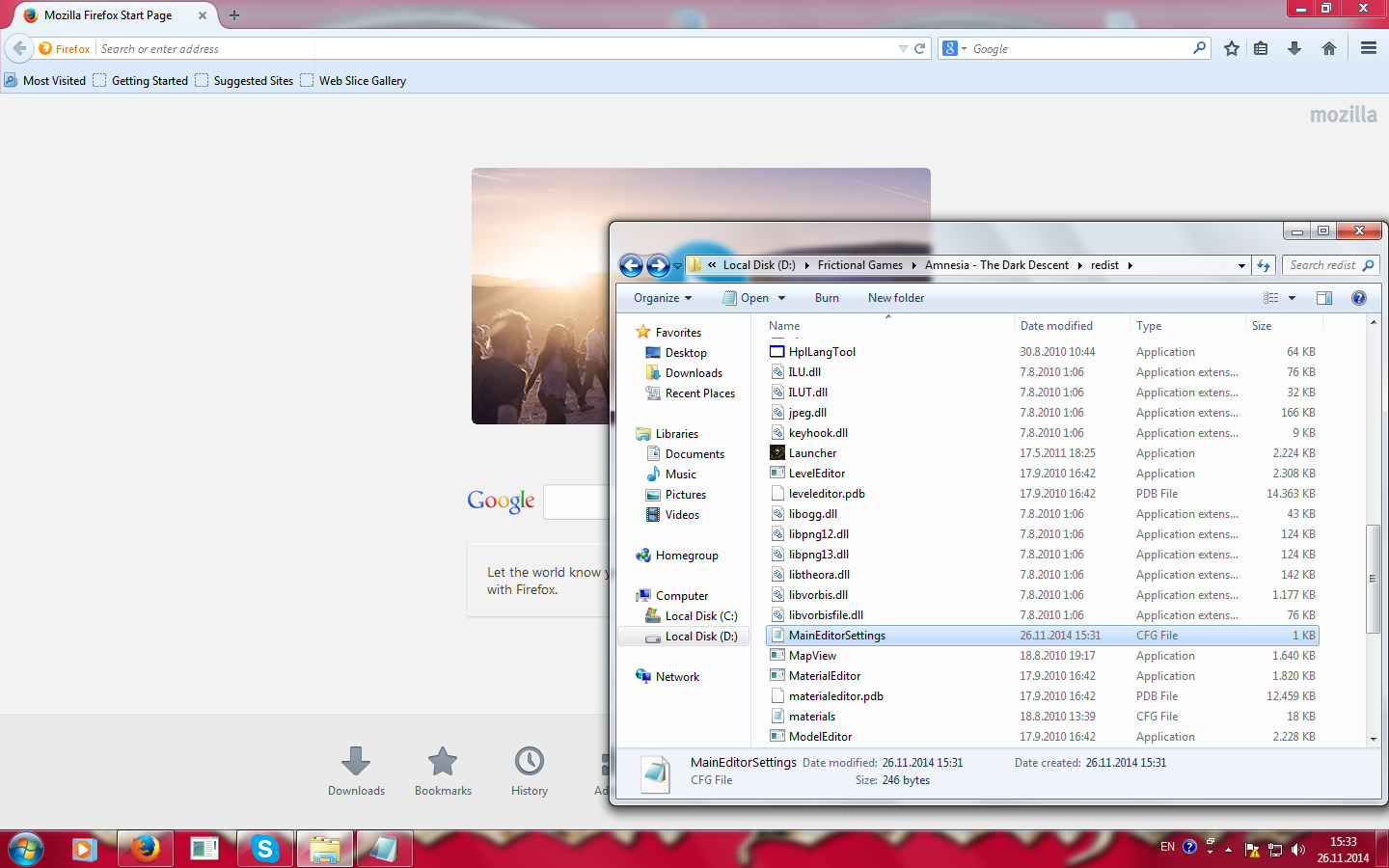Open search engine selector dropdown

(964, 48)
